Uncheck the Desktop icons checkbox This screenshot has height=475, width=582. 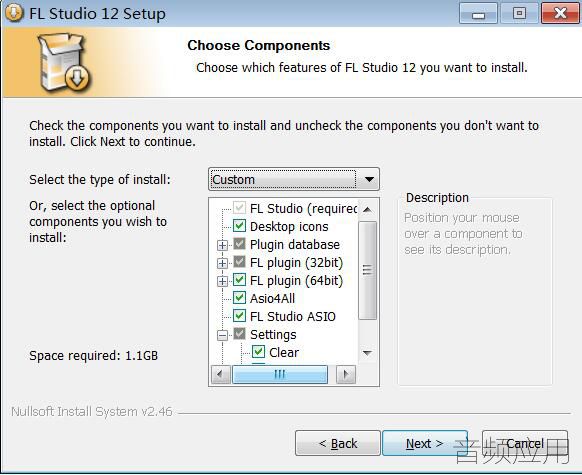[239, 226]
